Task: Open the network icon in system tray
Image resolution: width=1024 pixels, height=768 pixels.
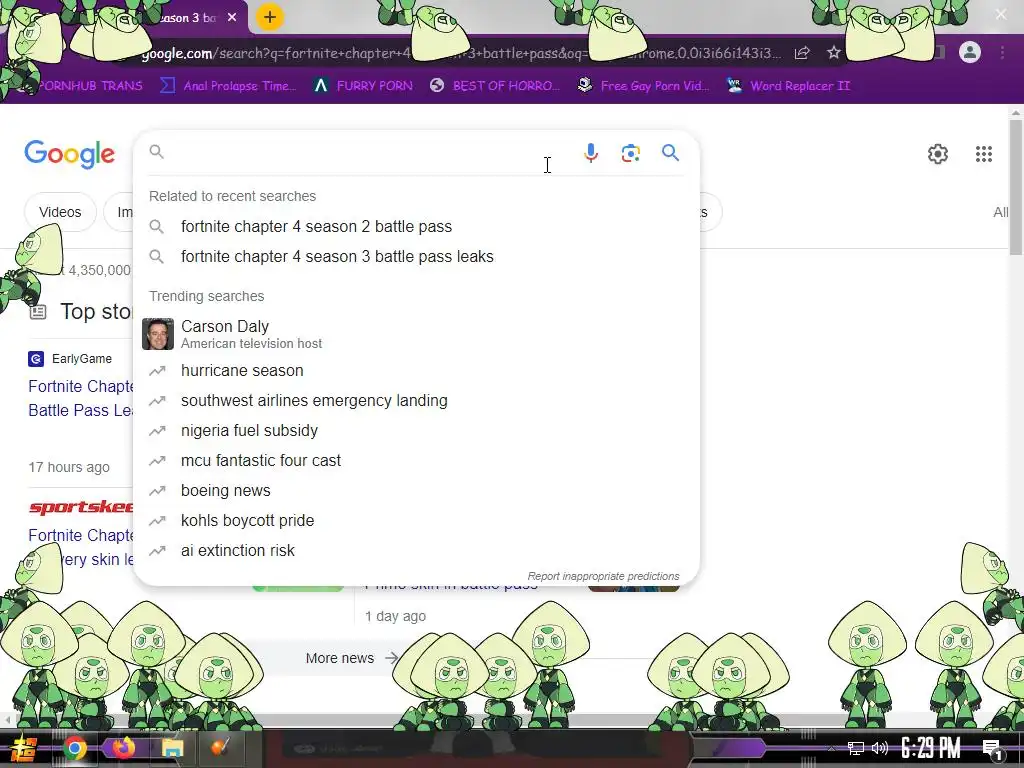Action: pos(856,748)
